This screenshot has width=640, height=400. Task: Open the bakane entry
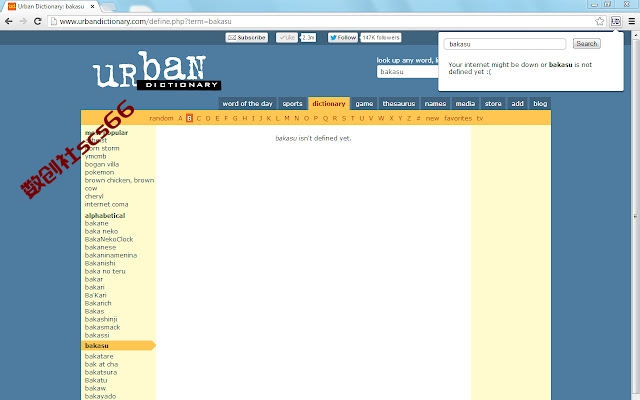click(x=96, y=223)
